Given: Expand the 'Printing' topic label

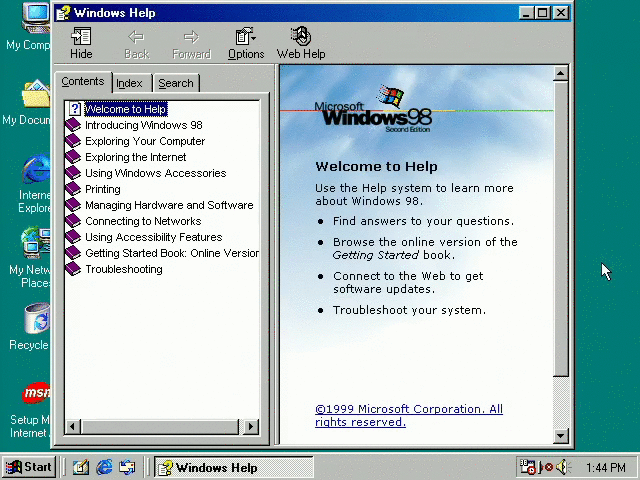Looking at the screenshot, I should click(x=103, y=189).
